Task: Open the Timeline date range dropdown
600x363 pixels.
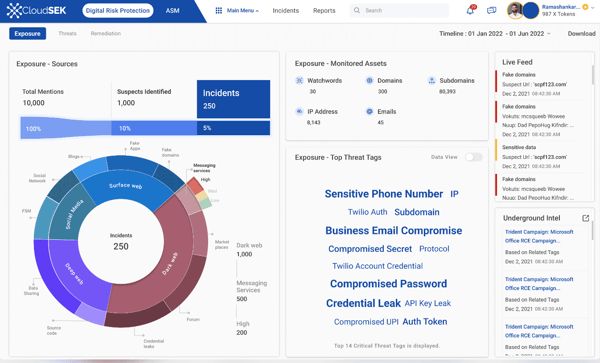Action: (x=495, y=34)
